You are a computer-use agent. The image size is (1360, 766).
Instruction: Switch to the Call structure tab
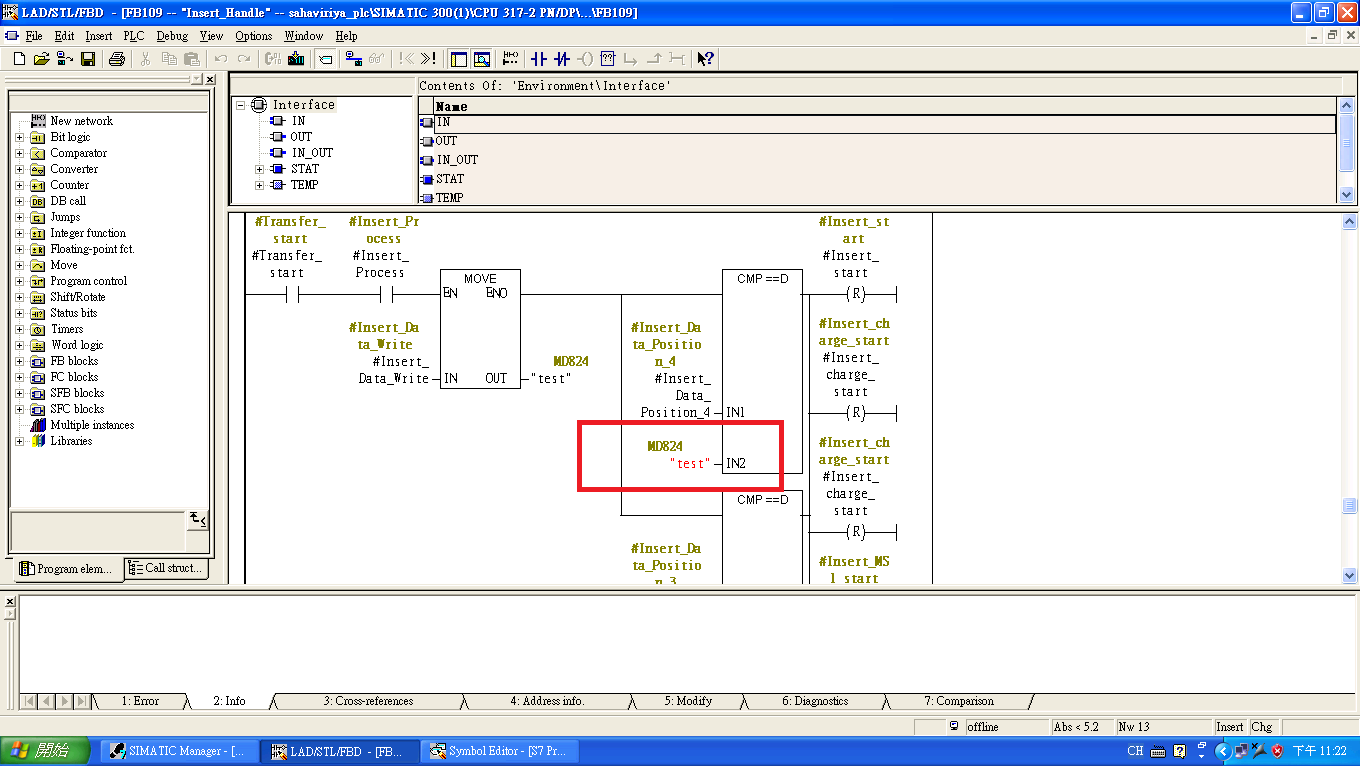click(165, 569)
